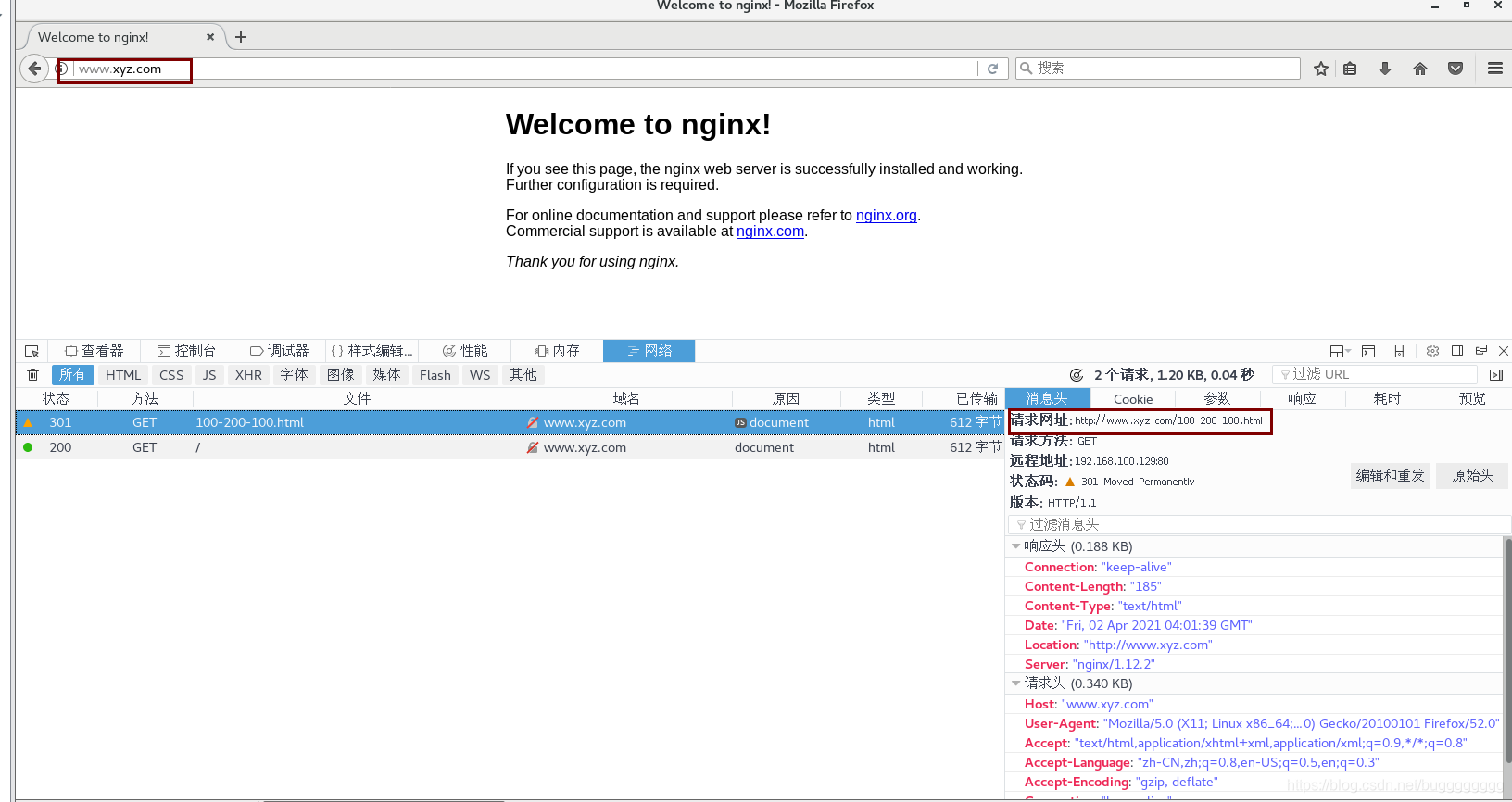Screen dimensions: 1512x802
Task: Click the 过滤 URL filter field
Action: [x=1375, y=375]
